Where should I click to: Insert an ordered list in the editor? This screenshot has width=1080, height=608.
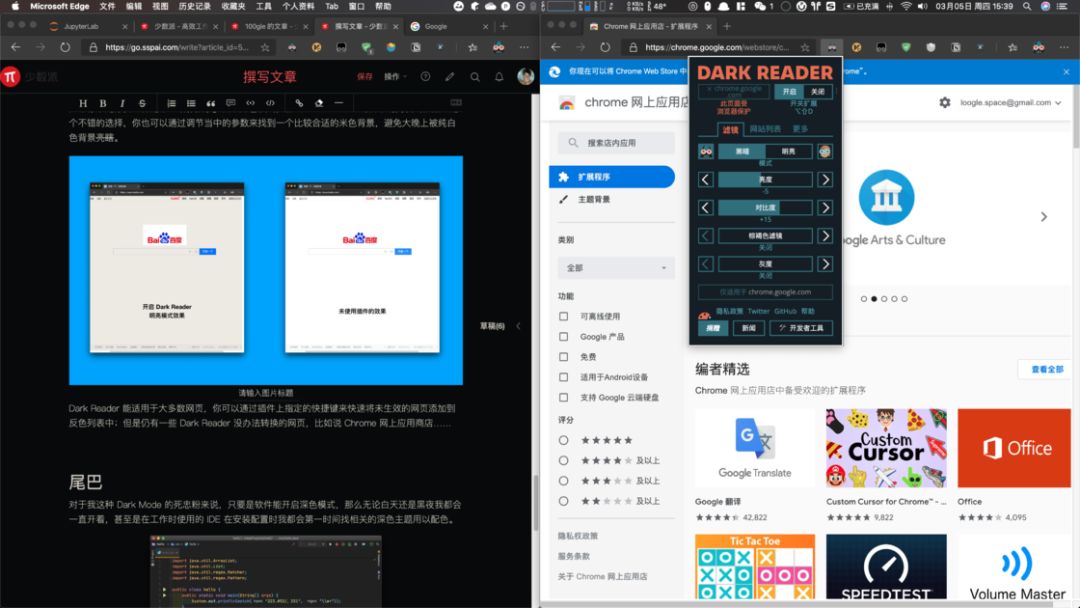(172, 103)
